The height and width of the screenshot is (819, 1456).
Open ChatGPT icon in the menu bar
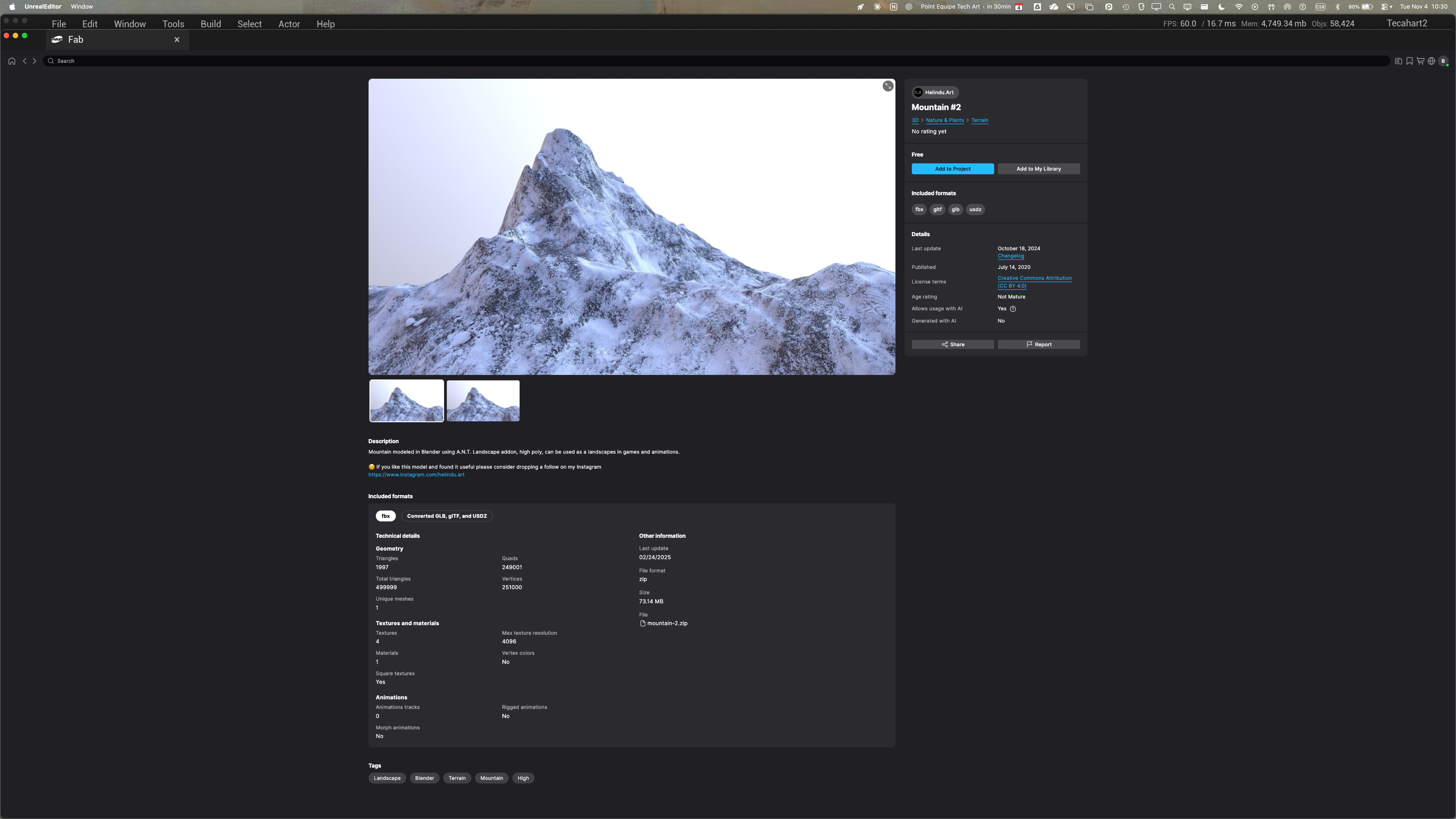pos(909,7)
